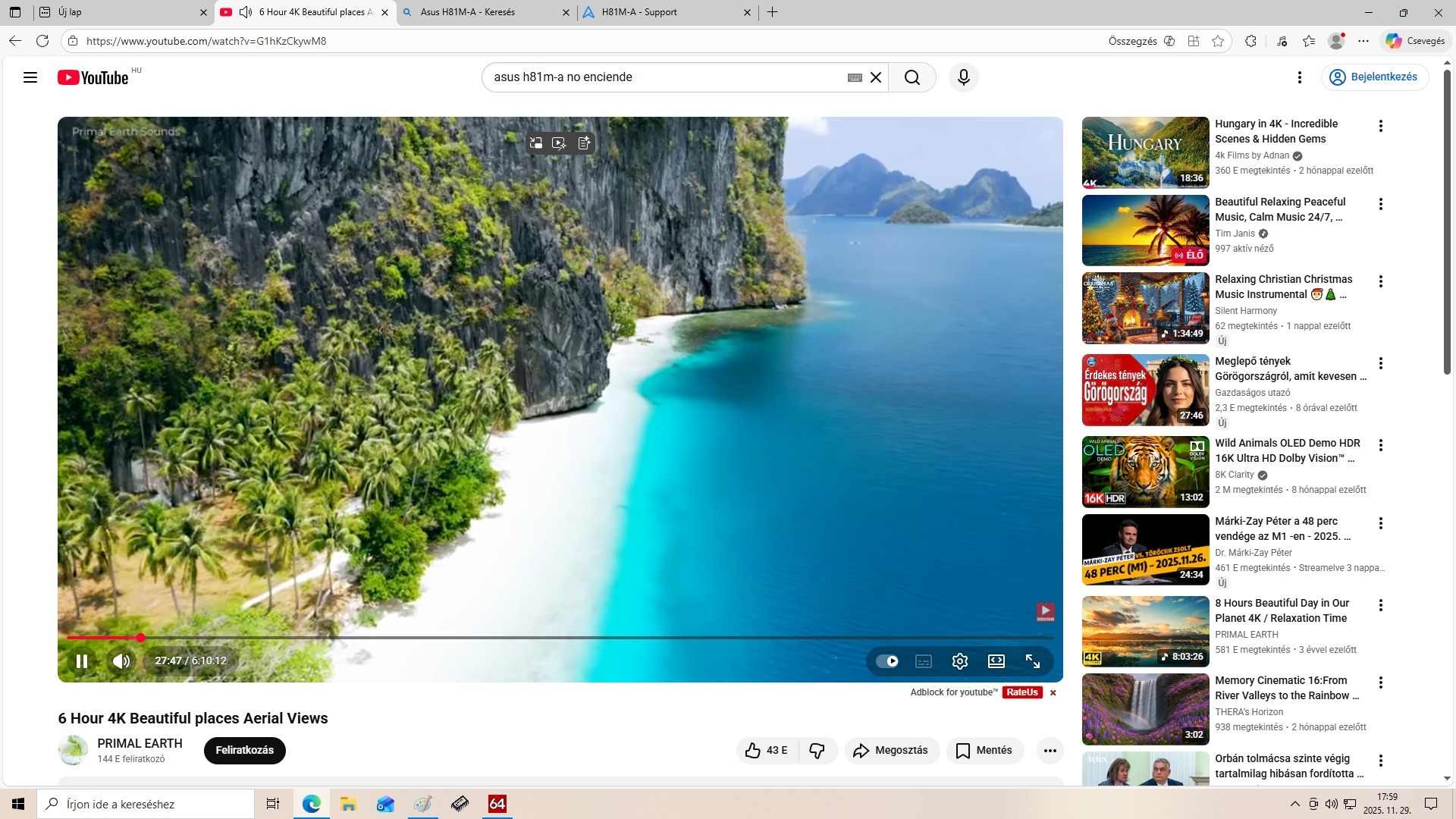The image size is (1456, 819).
Task: Toggle the autoplay switch
Action: coord(886,661)
